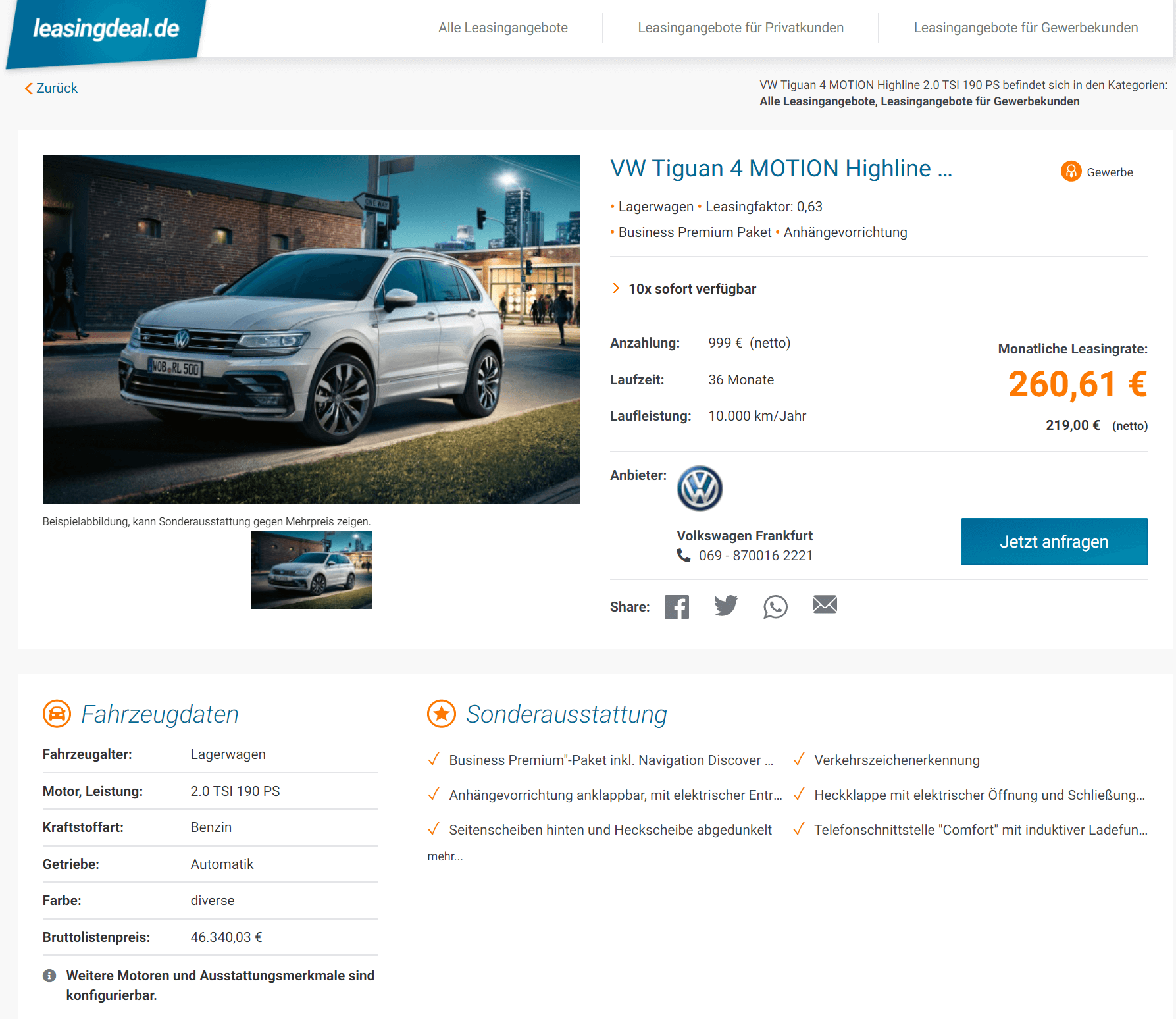Share the offer through WhatsApp

pos(775,606)
